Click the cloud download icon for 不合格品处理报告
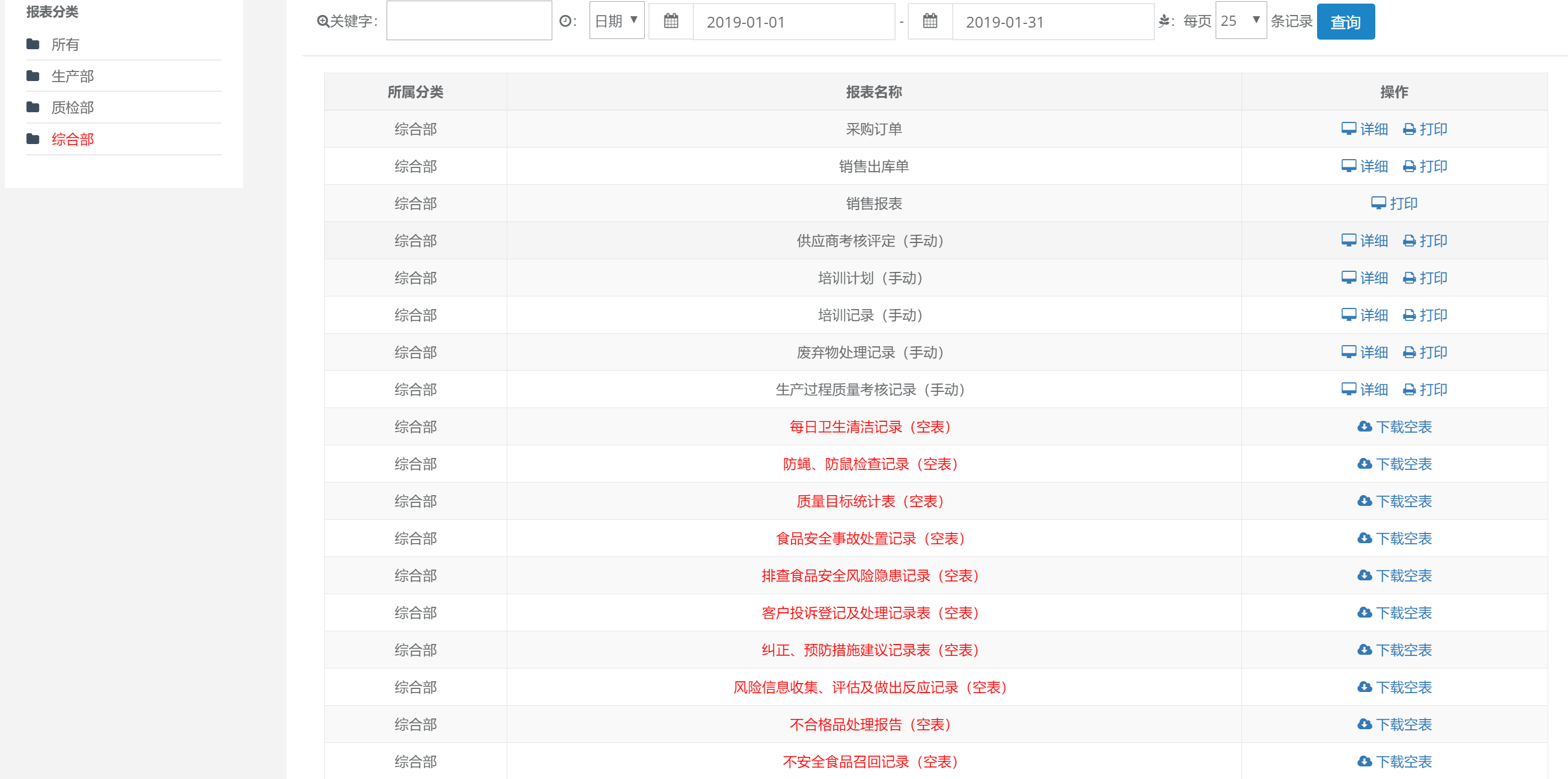Screen dimensions: 1568x779 [x=1364, y=724]
